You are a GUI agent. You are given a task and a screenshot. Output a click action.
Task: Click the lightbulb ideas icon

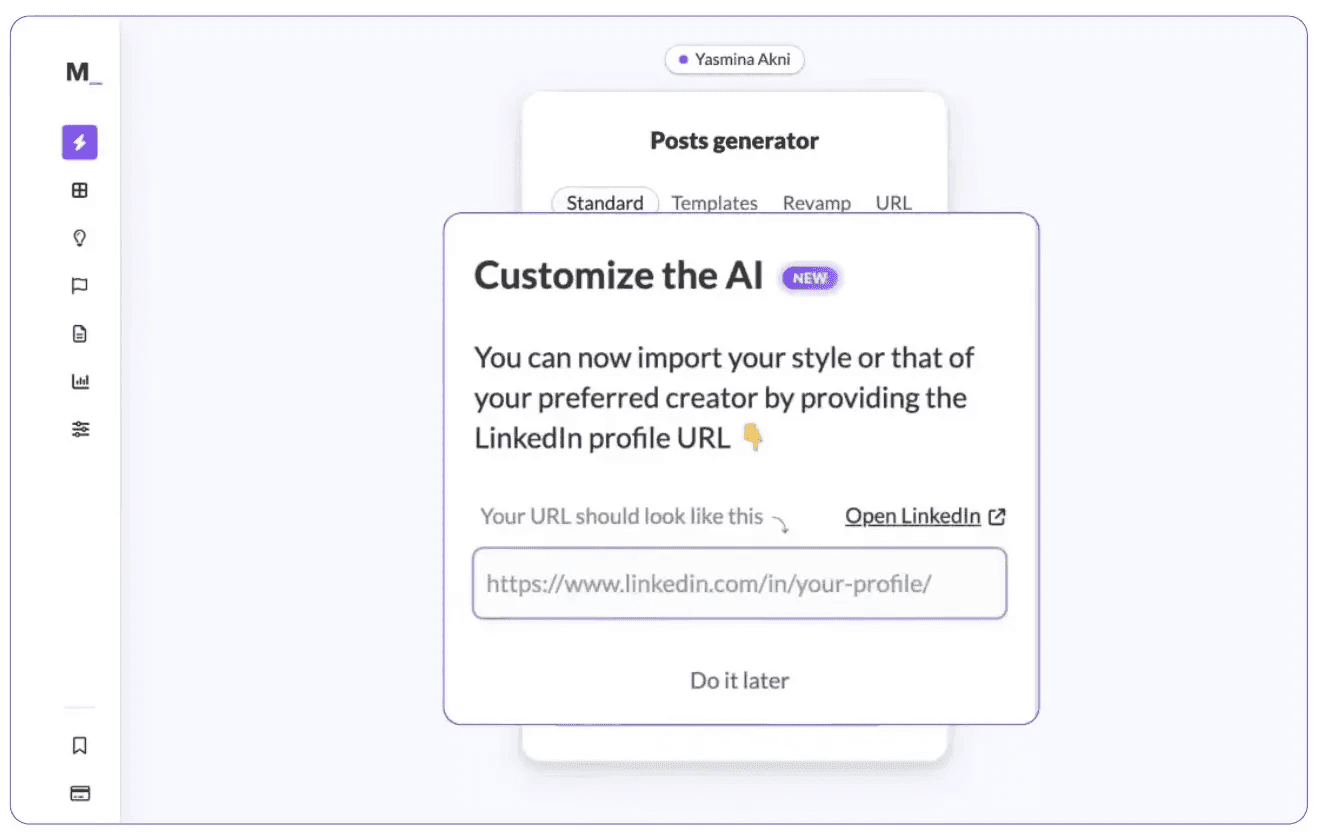pyautogui.click(x=79, y=237)
